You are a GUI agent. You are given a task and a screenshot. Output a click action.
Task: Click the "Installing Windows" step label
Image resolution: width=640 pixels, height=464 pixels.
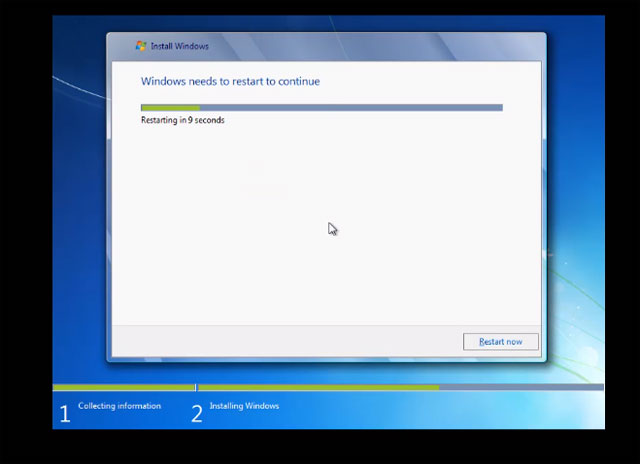[x=244, y=406]
